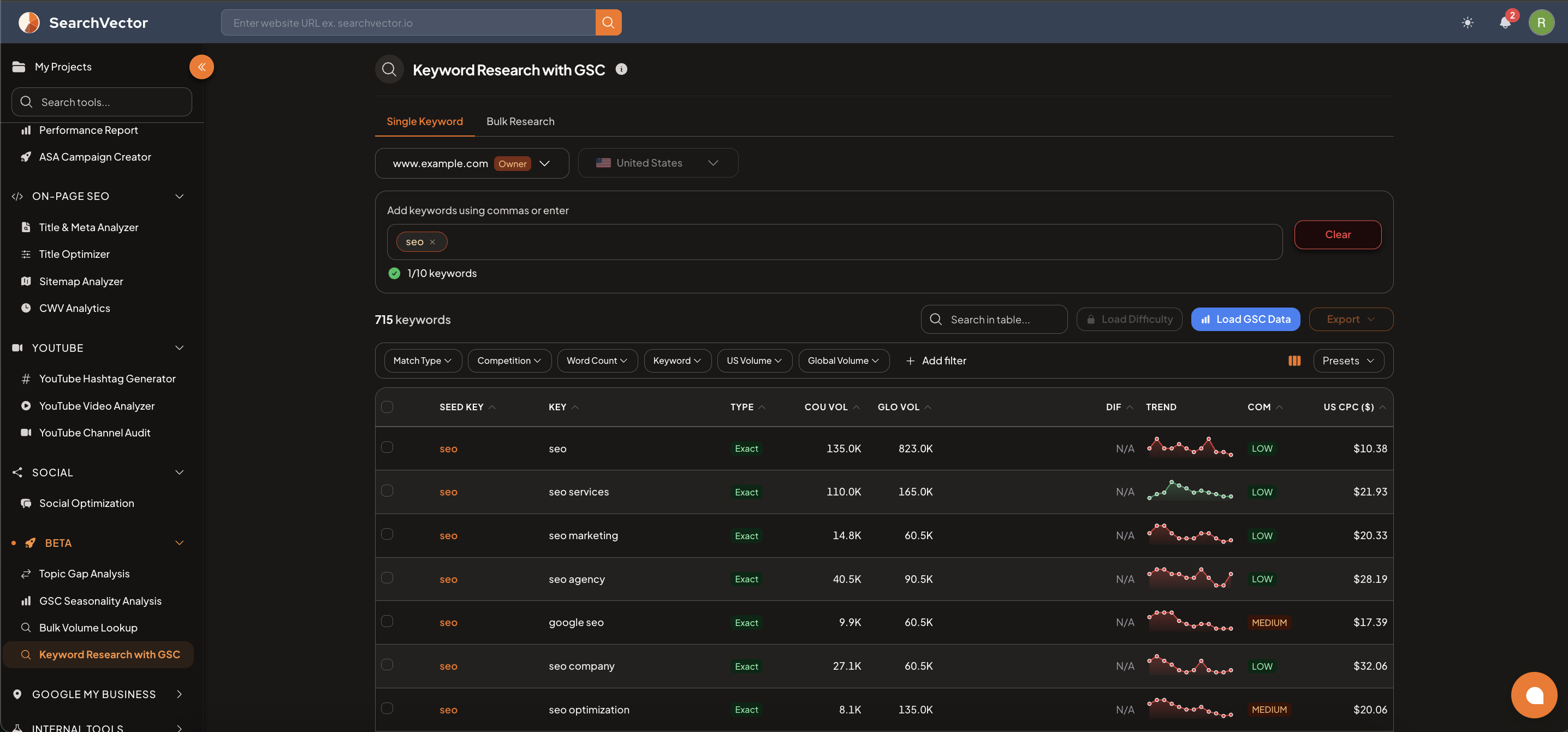1568x732 pixels.
Task: Open YouTube Video Analyzer
Action: tap(97, 406)
